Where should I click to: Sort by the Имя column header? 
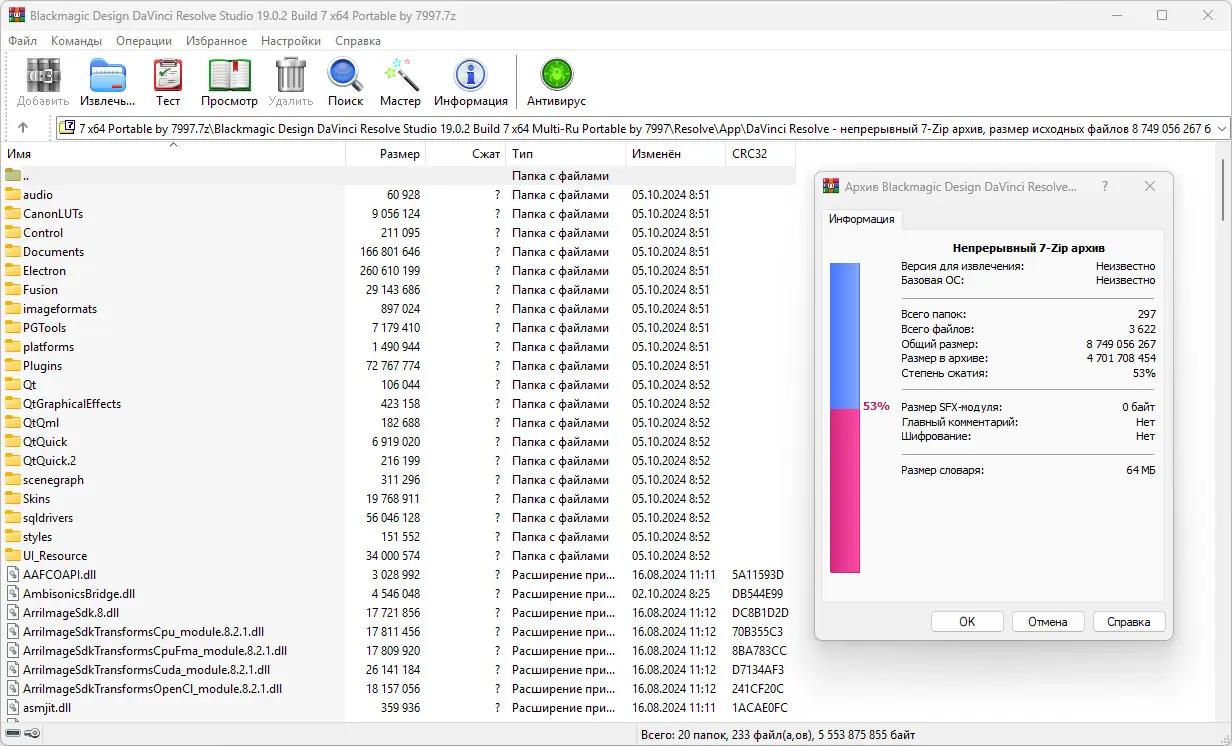175,154
